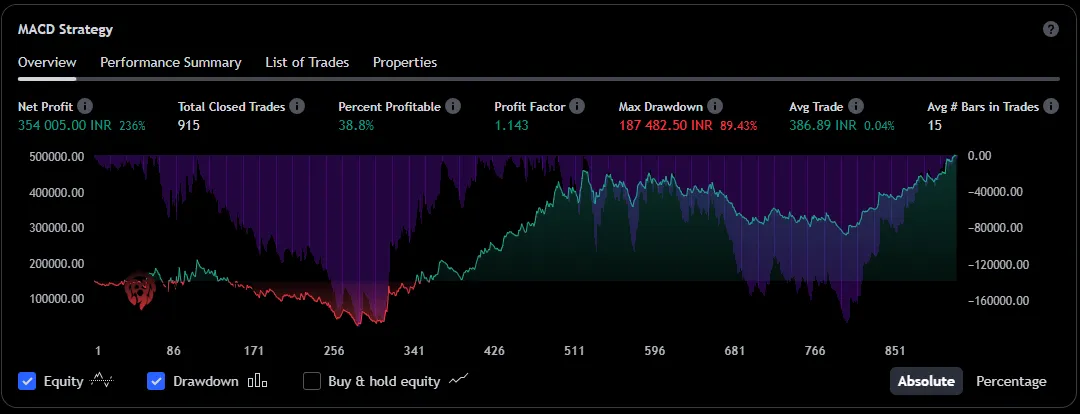
Task: Click the Drawdown bar chart icon
Action: pyautogui.click(x=258, y=381)
